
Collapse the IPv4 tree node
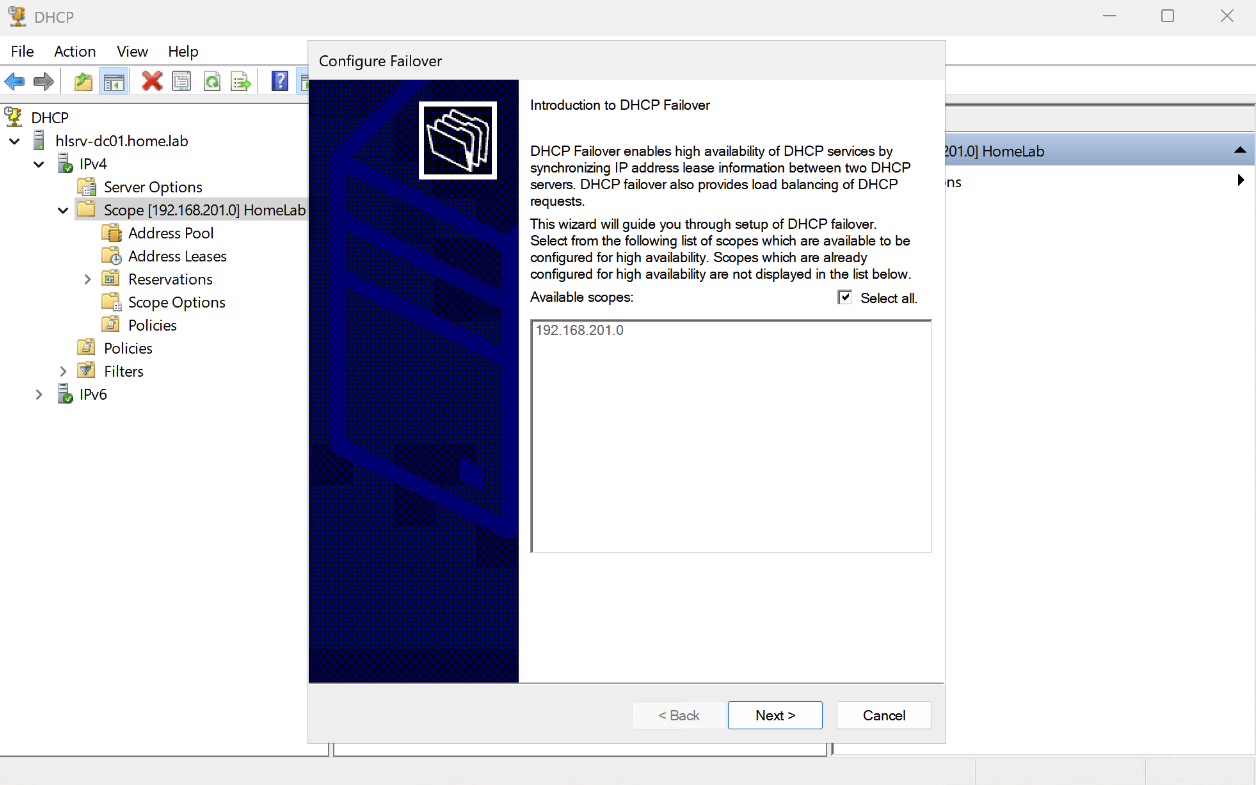(39, 164)
